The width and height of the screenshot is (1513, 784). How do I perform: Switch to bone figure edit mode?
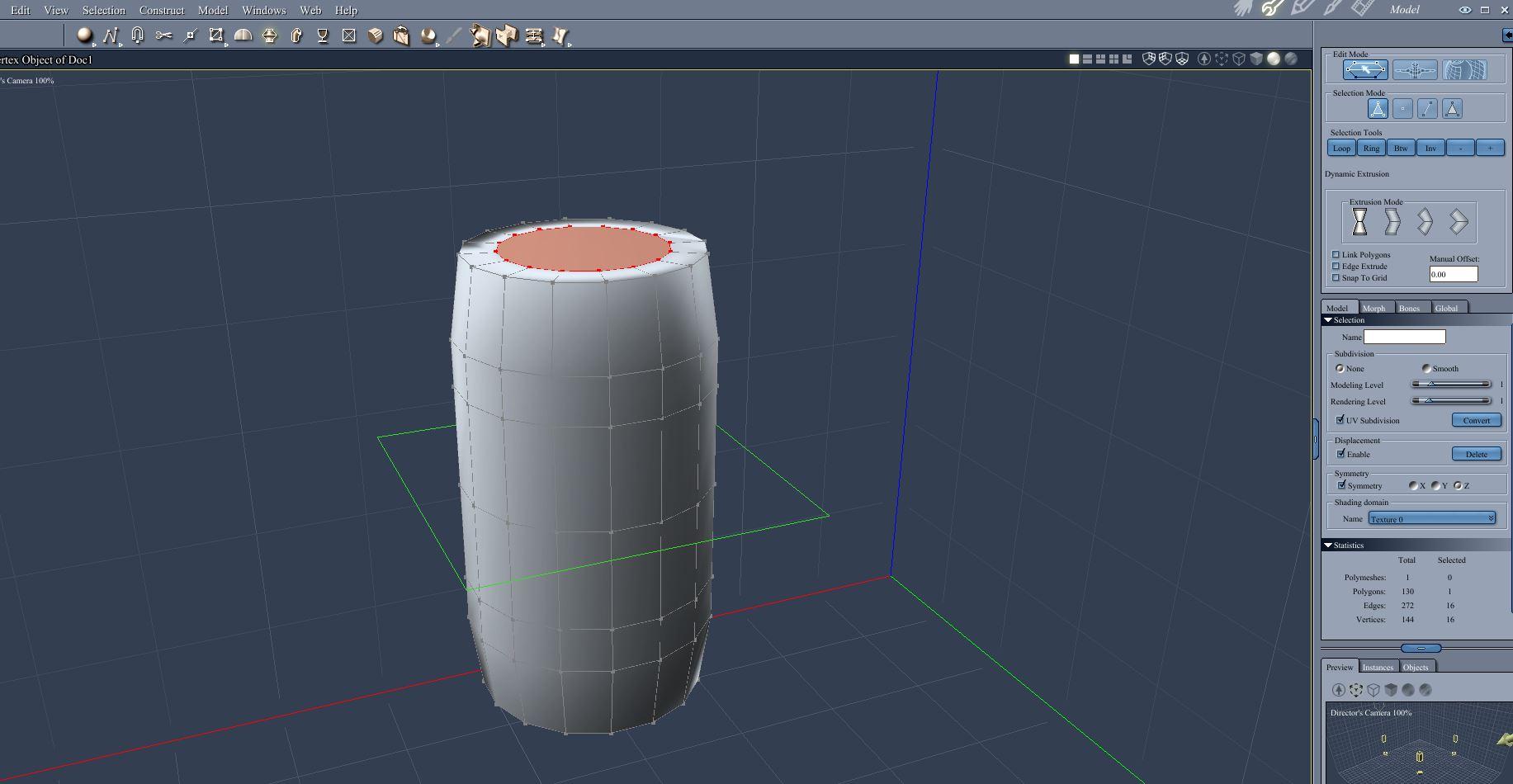click(x=1415, y=70)
